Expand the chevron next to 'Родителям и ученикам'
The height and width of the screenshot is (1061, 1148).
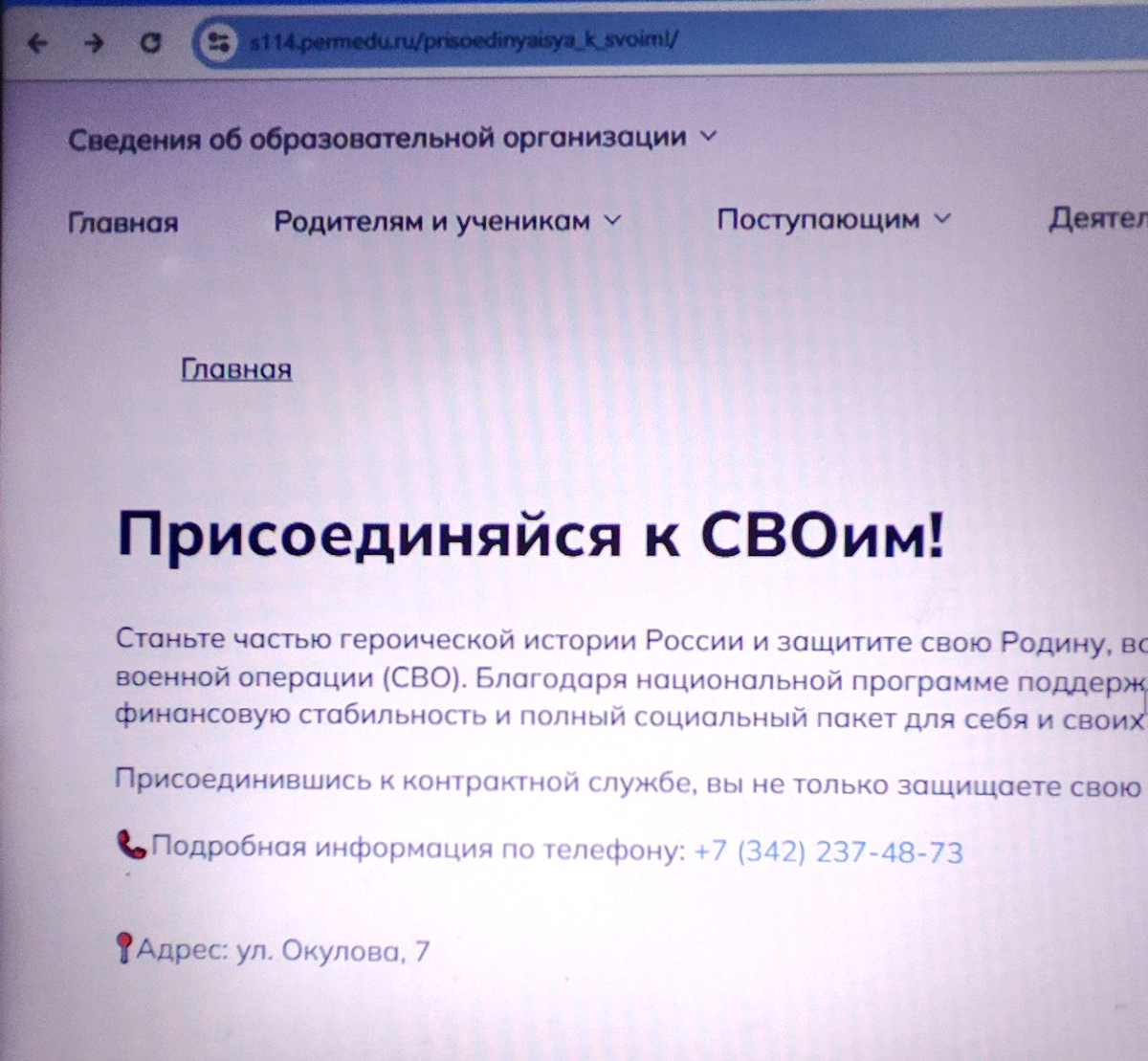[x=613, y=221]
